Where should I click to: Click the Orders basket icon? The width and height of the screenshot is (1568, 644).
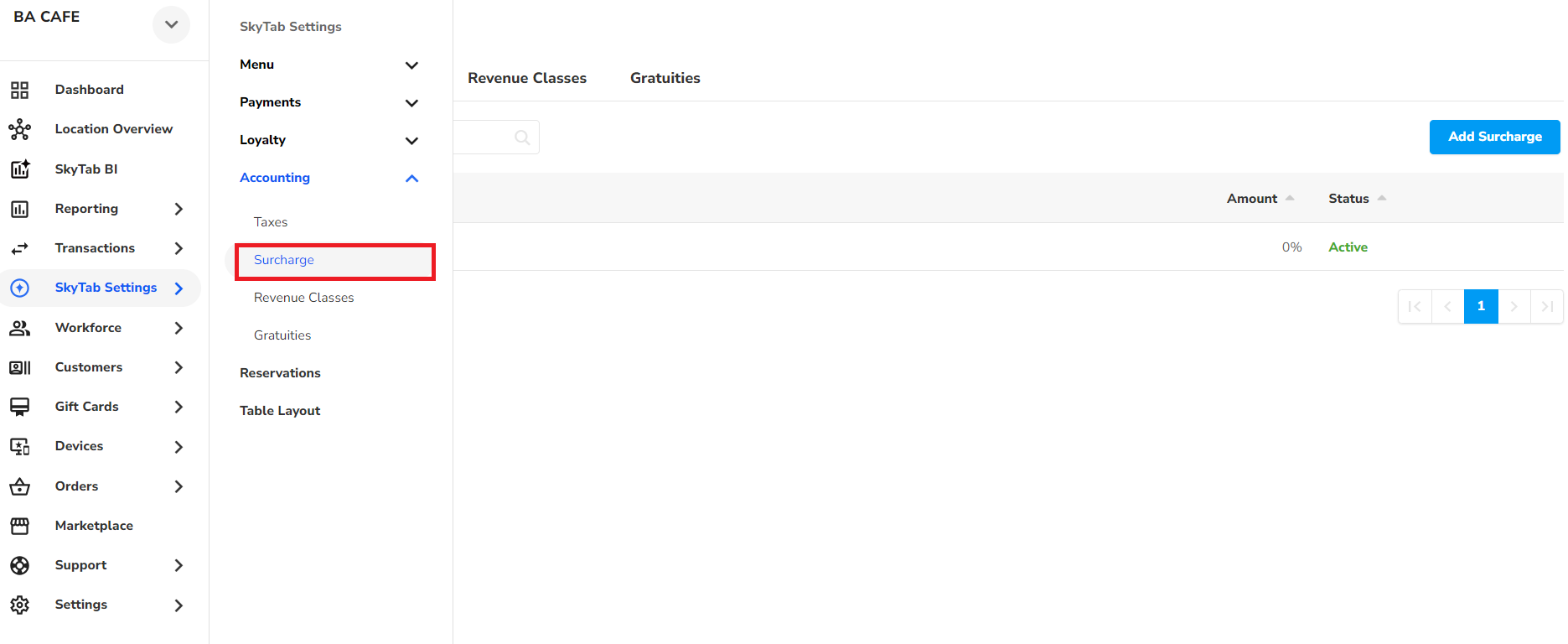[x=19, y=486]
